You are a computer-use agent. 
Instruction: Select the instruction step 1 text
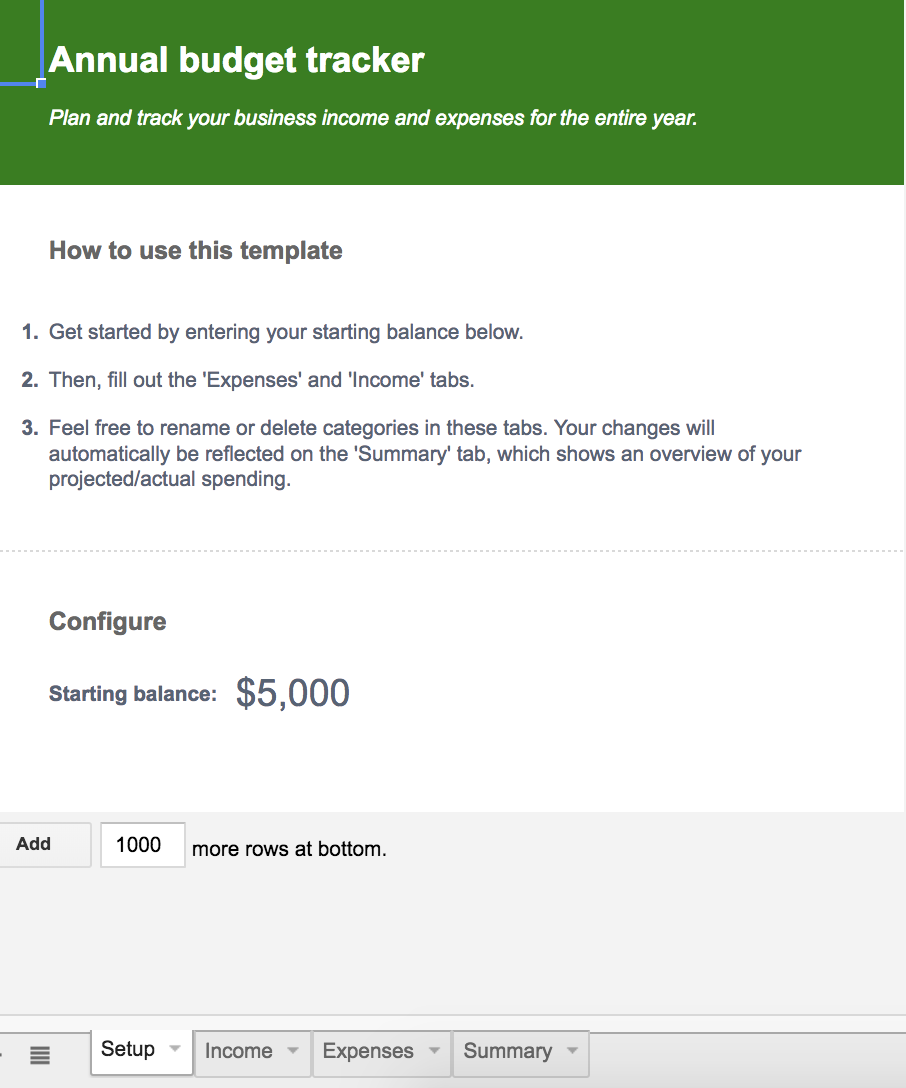point(286,332)
